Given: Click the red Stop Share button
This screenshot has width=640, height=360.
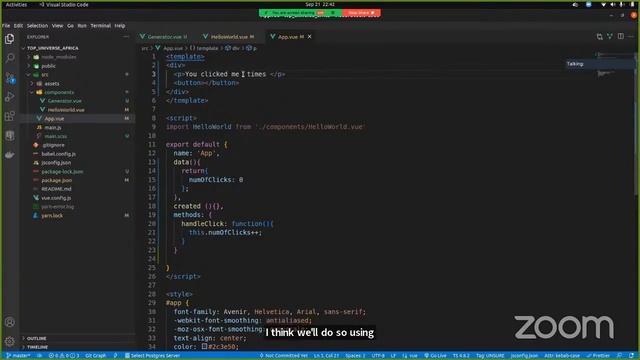Looking at the screenshot, I should (x=361, y=13).
